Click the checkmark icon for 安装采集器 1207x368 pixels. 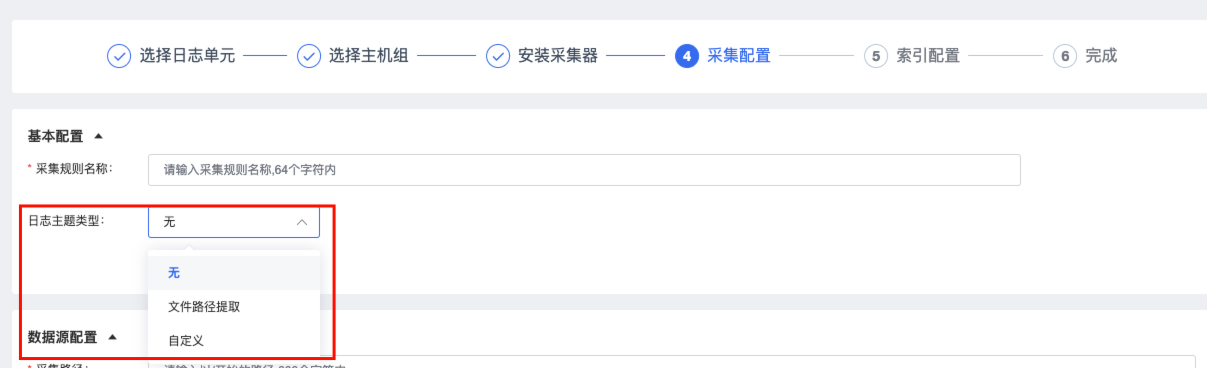tap(498, 56)
